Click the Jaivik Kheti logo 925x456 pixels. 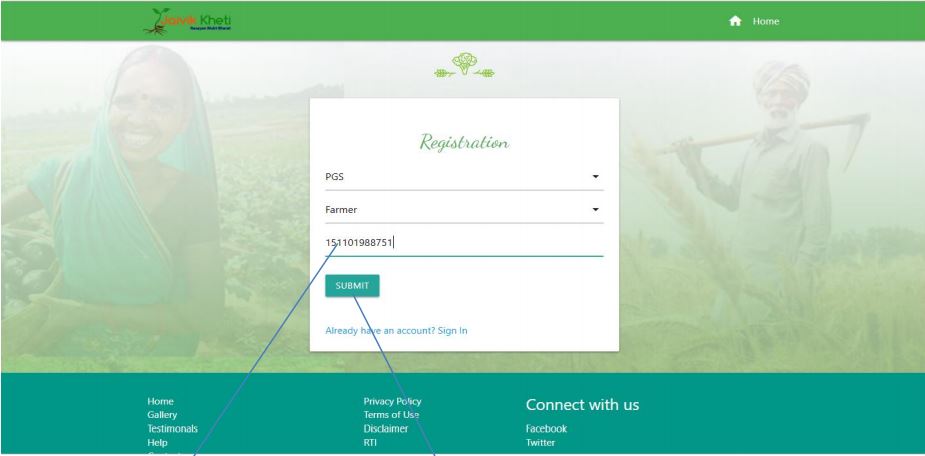point(187,21)
